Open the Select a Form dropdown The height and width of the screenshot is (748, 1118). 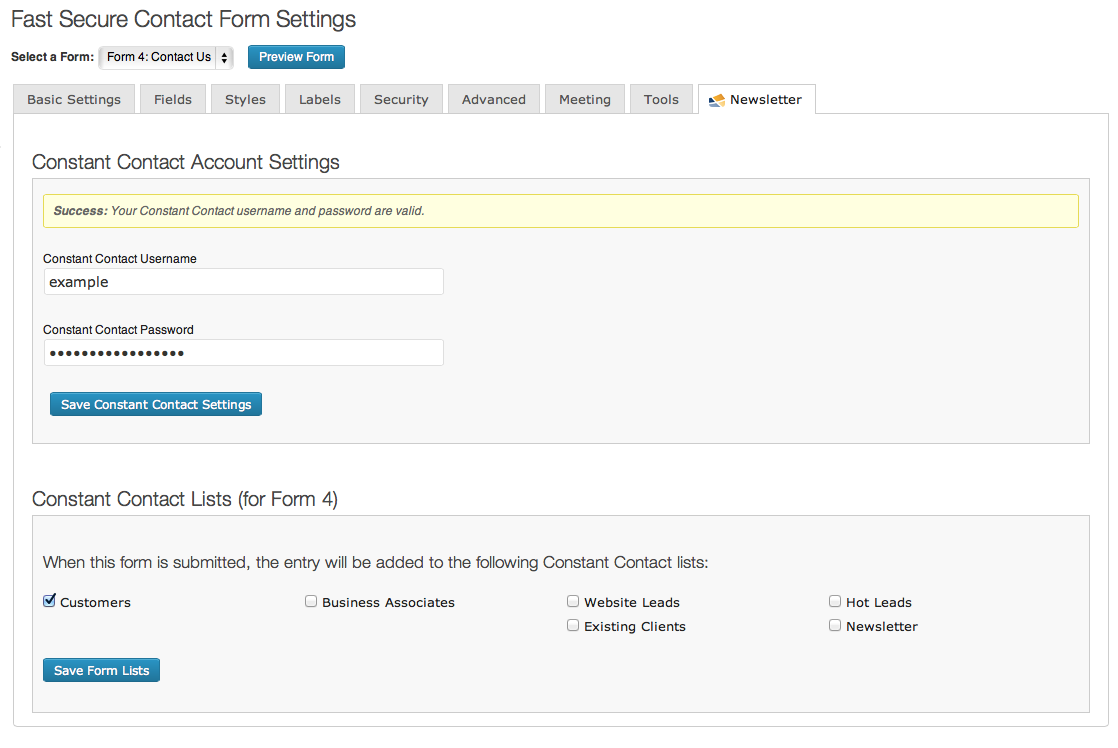[166, 57]
